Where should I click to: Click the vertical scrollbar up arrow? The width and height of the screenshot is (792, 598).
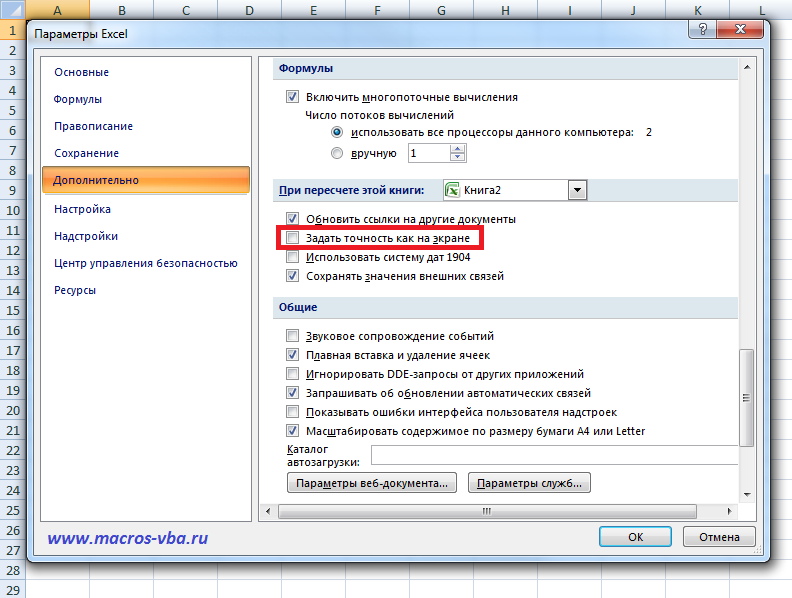(x=747, y=67)
